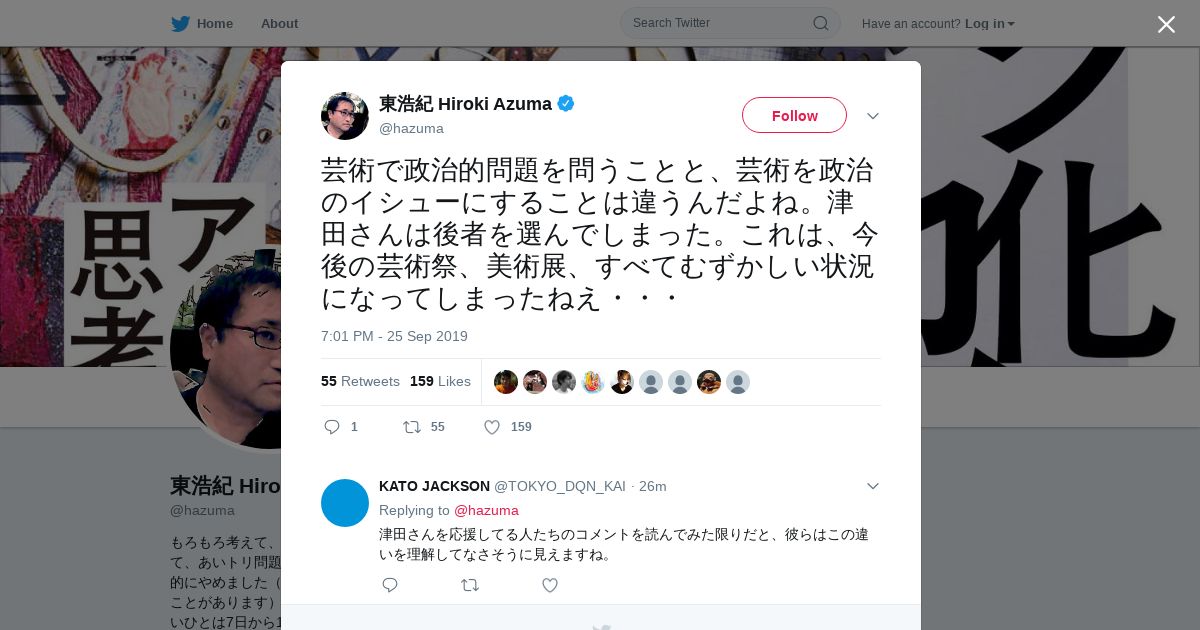1200x630 pixels.
Task: Expand tweet options chevron beside Follow
Action: pyautogui.click(x=873, y=116)
